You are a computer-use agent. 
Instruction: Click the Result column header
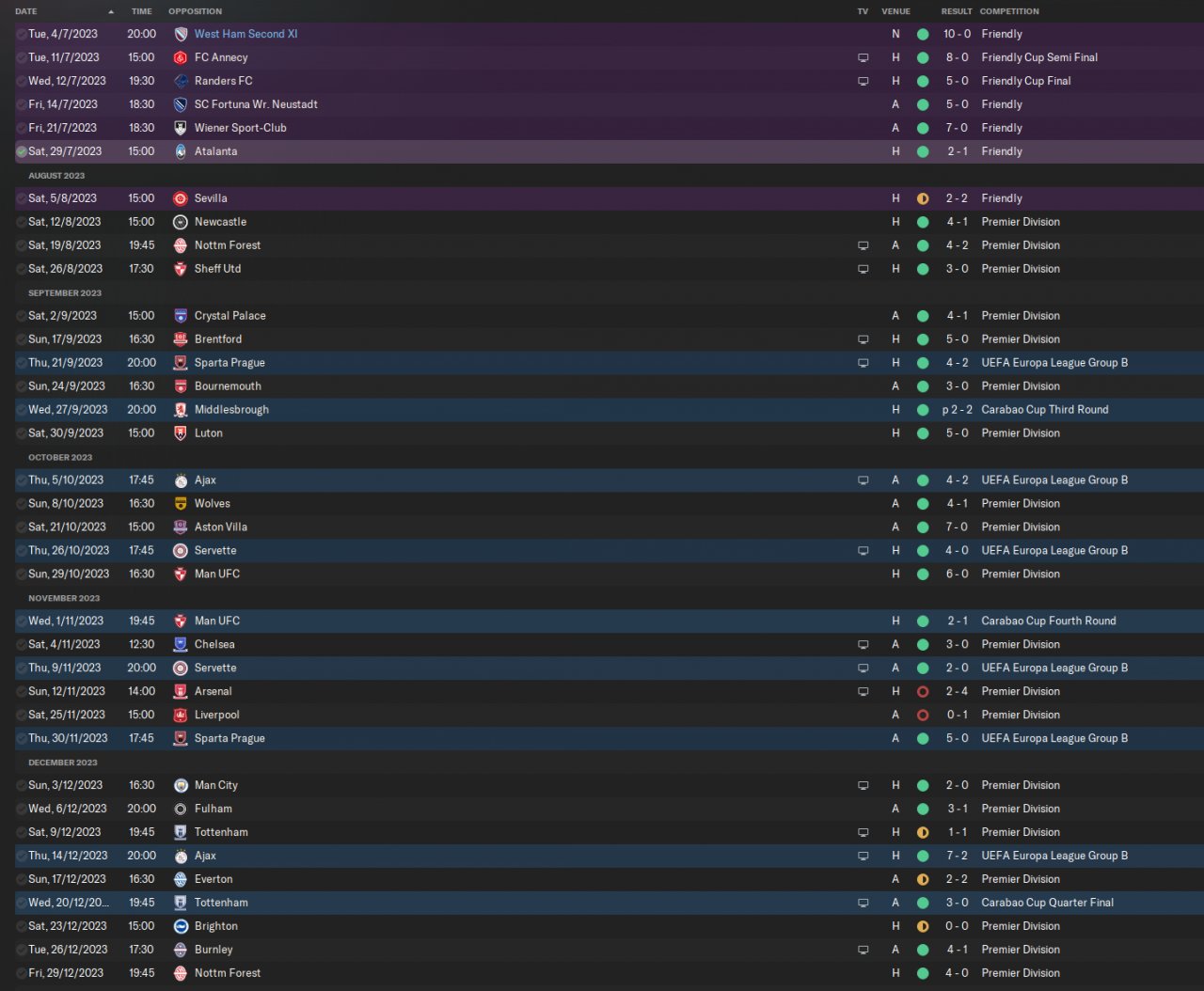point(957,11)
